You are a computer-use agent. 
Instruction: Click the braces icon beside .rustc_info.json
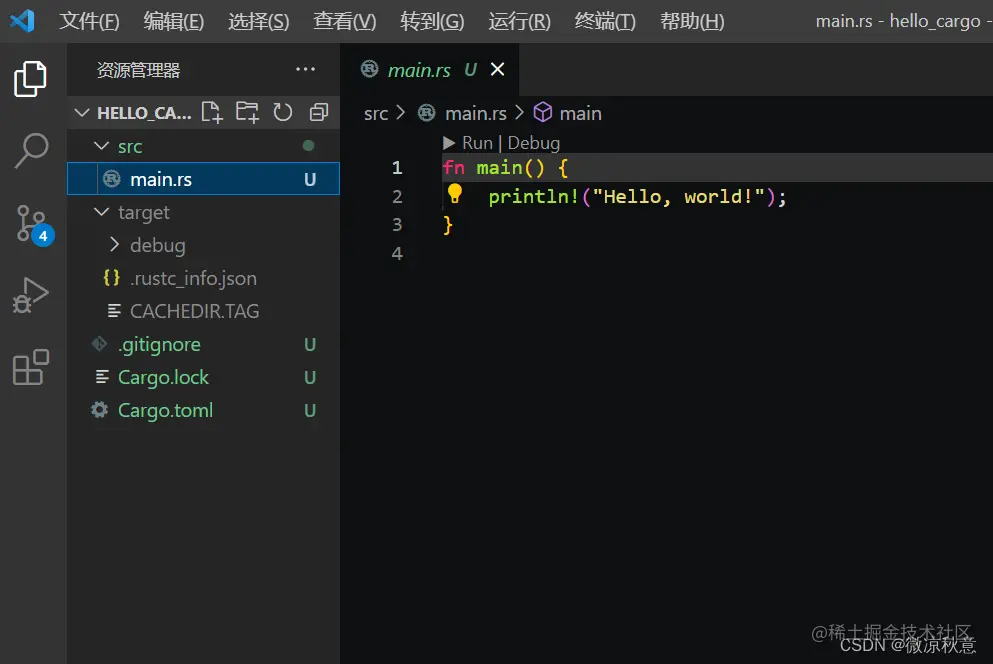111,278
